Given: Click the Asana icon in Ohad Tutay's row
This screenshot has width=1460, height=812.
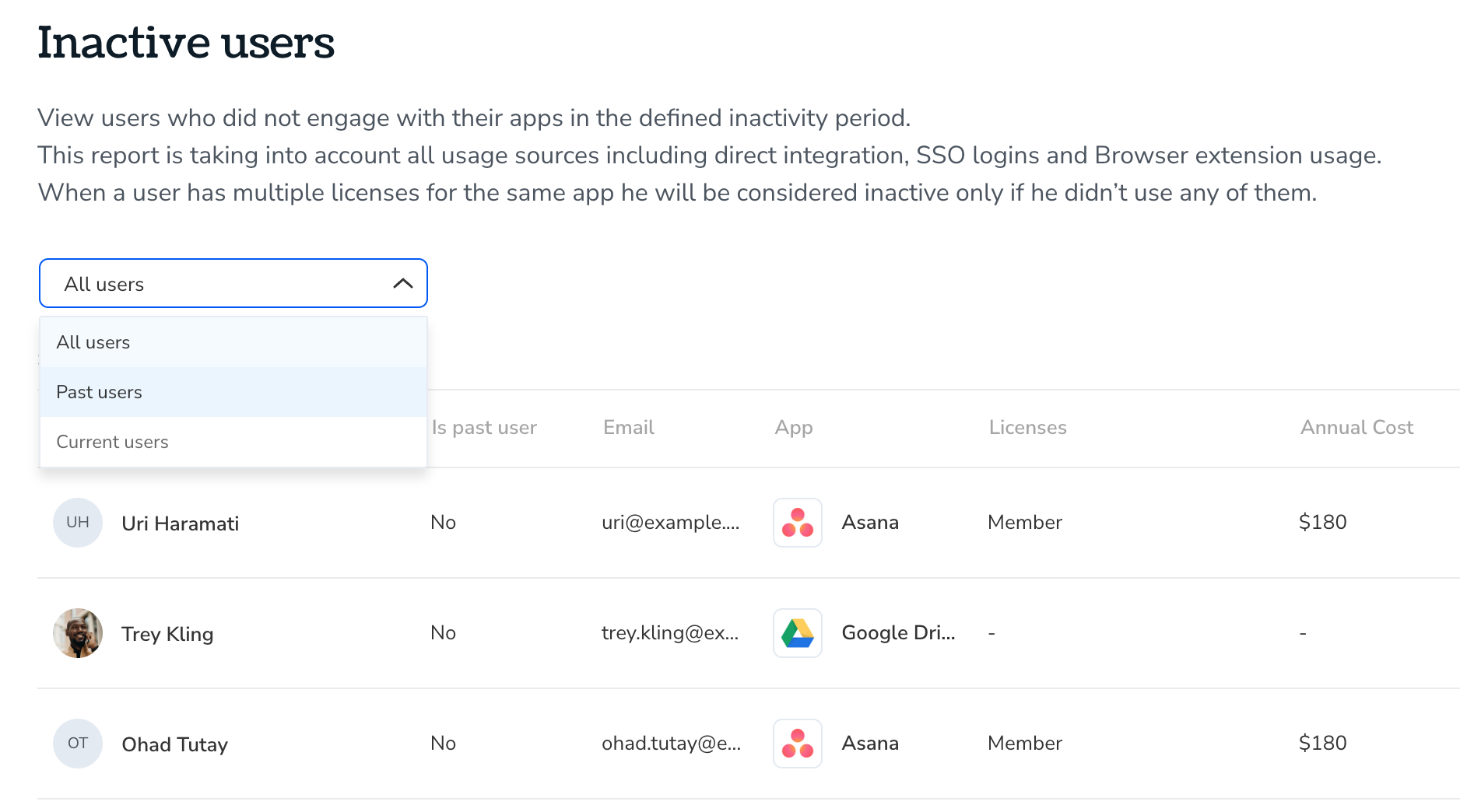Looking at the screenshot, I should 798,744.
